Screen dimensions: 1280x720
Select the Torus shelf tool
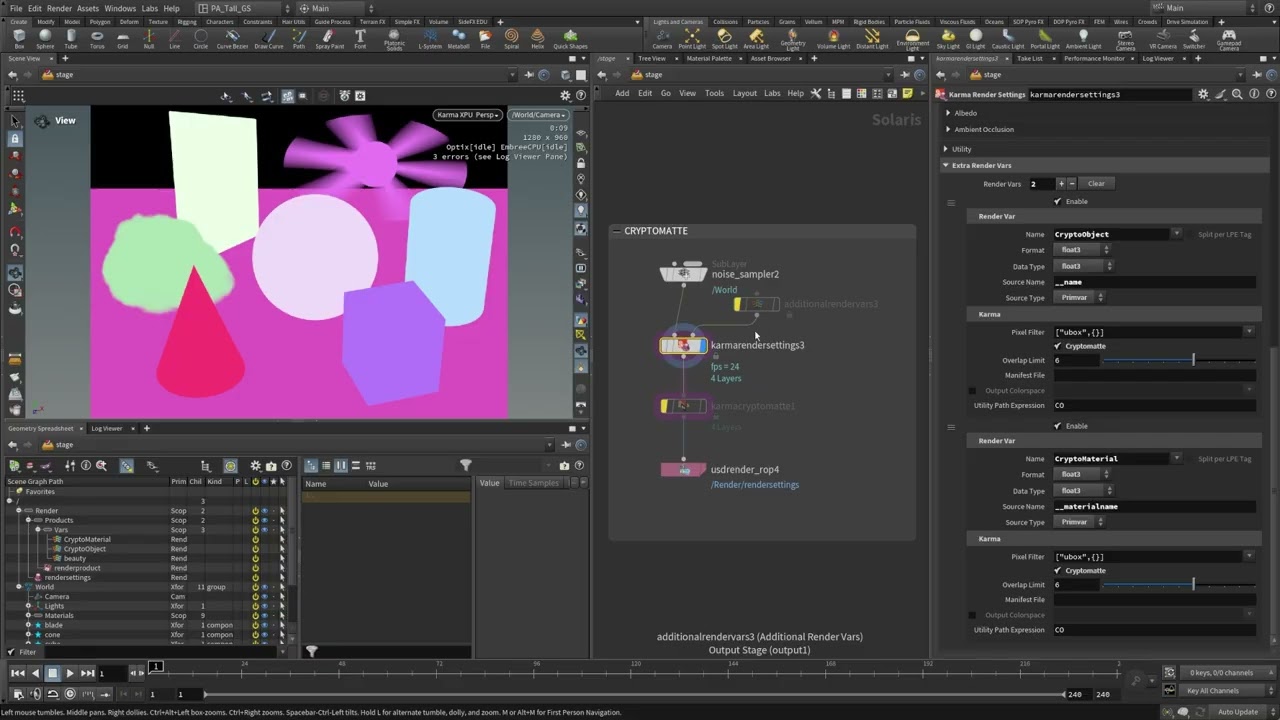tap(97, 38)
